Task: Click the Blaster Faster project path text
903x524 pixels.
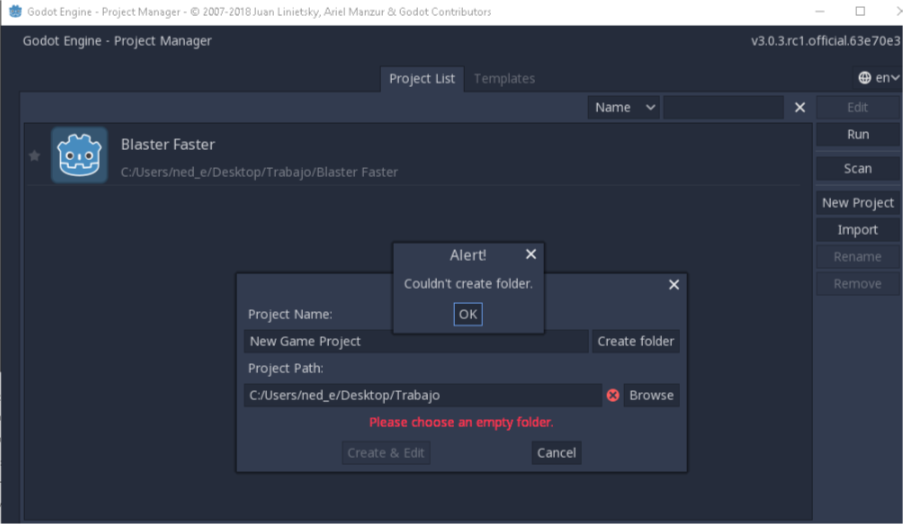Action: 259,172
